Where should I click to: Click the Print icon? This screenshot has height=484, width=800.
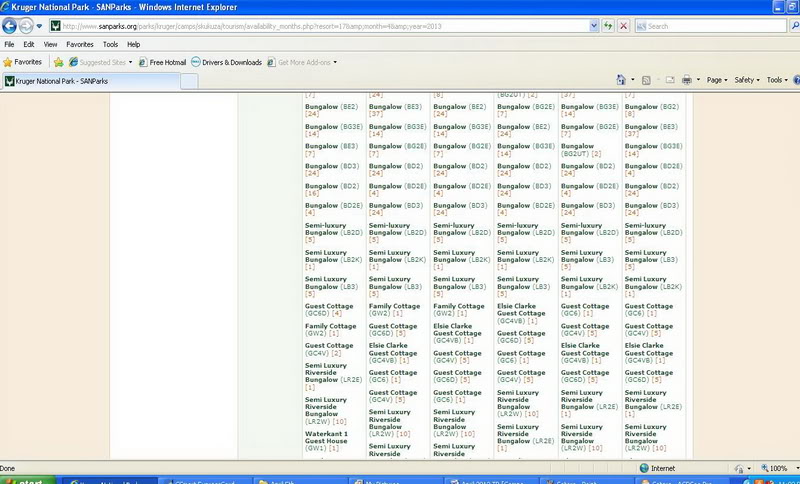[687, 80]
